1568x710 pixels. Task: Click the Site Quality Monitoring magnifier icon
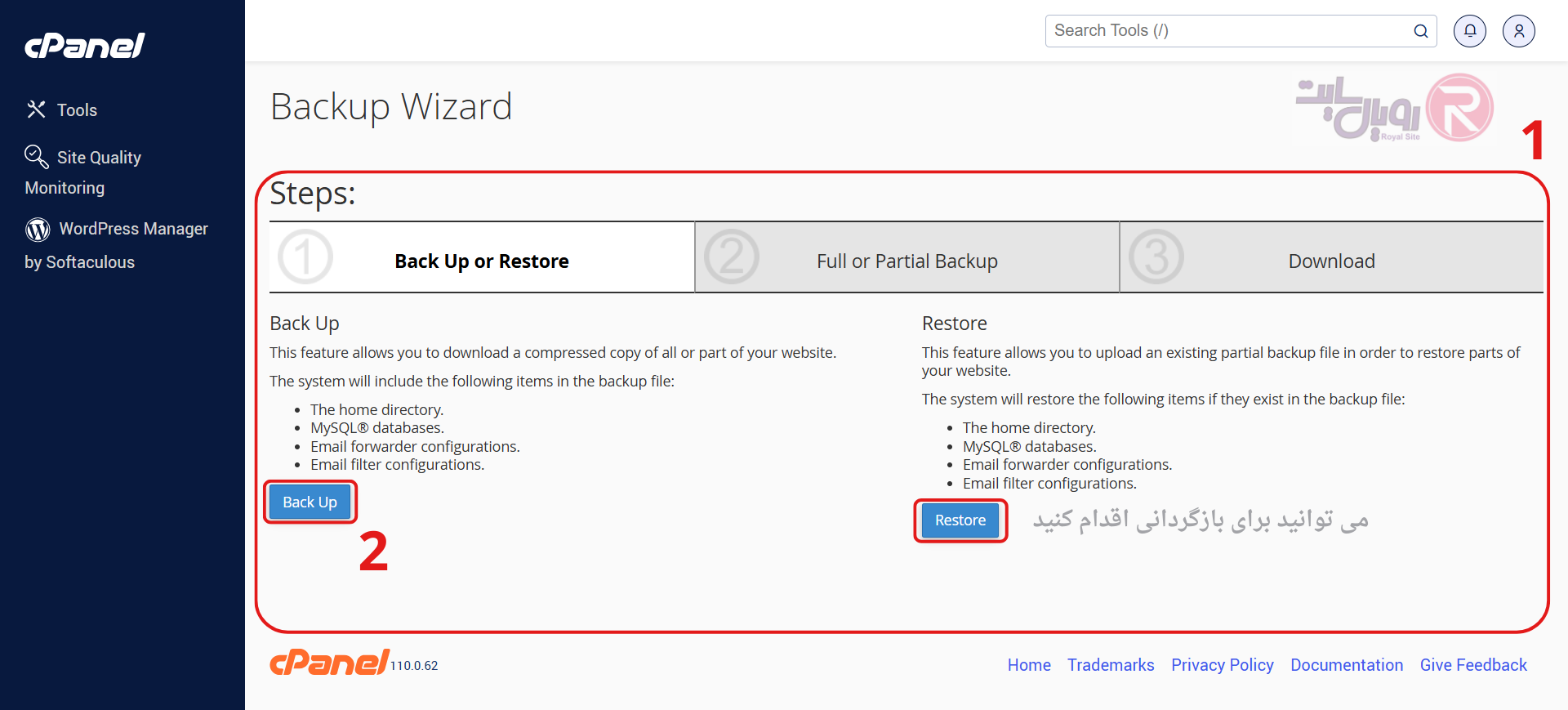[37, 156]
